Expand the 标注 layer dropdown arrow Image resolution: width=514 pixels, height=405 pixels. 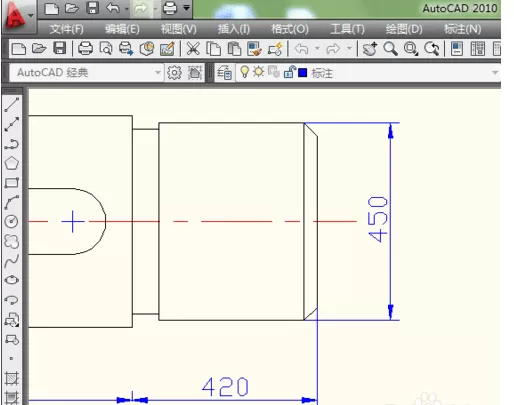pos(495,72)
